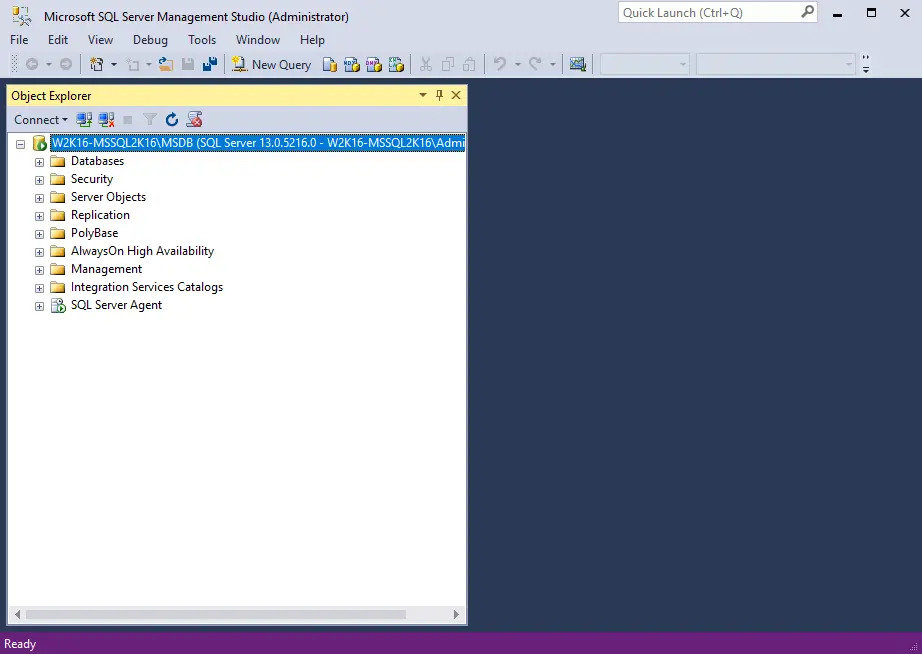Expand the Security folder node
This screenshot has height=654, width=922.
pyautogui.click(x=40, y=180)
